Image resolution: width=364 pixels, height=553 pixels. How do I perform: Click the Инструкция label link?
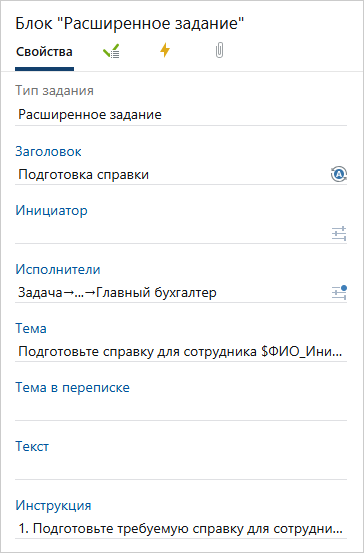tap(53, 505)
